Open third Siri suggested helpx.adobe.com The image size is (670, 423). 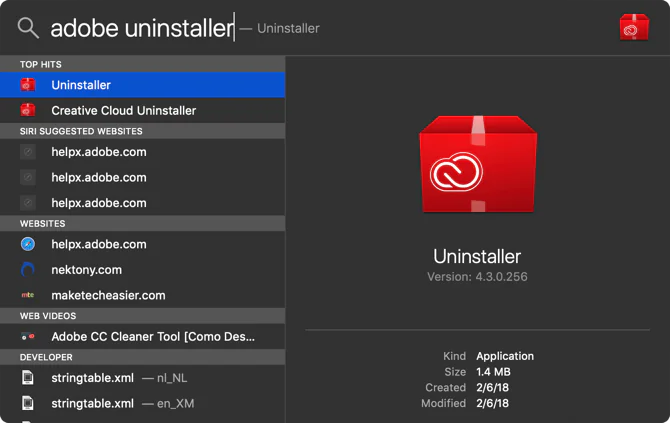(99, 203)
